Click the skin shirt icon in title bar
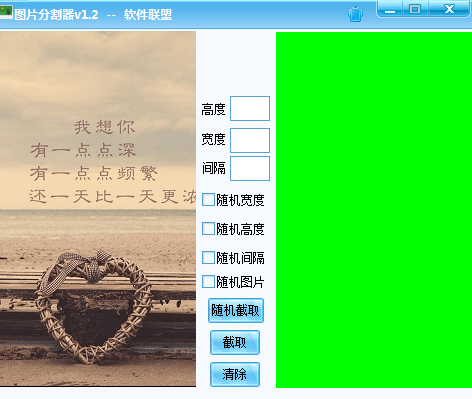 [x=355, y=14]
